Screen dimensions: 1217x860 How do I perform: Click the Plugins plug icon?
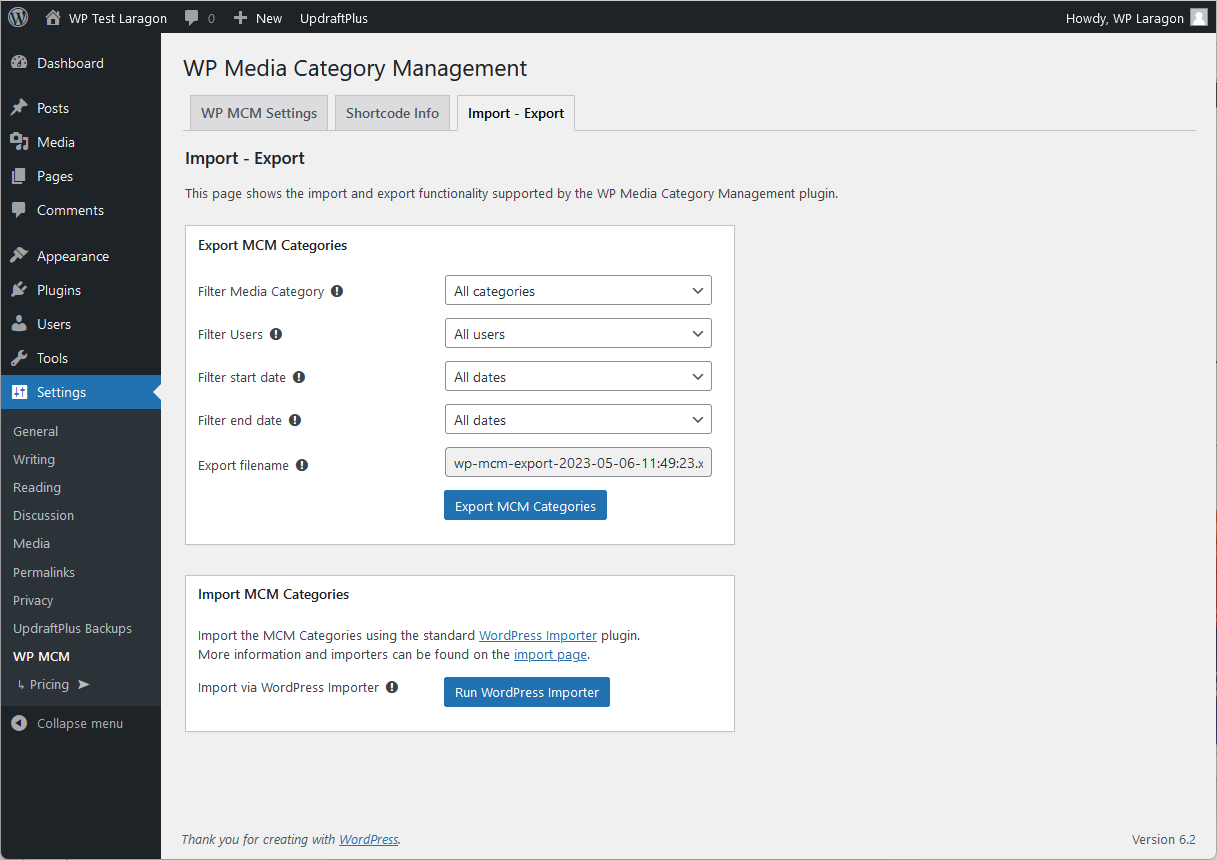pos(19,290)
